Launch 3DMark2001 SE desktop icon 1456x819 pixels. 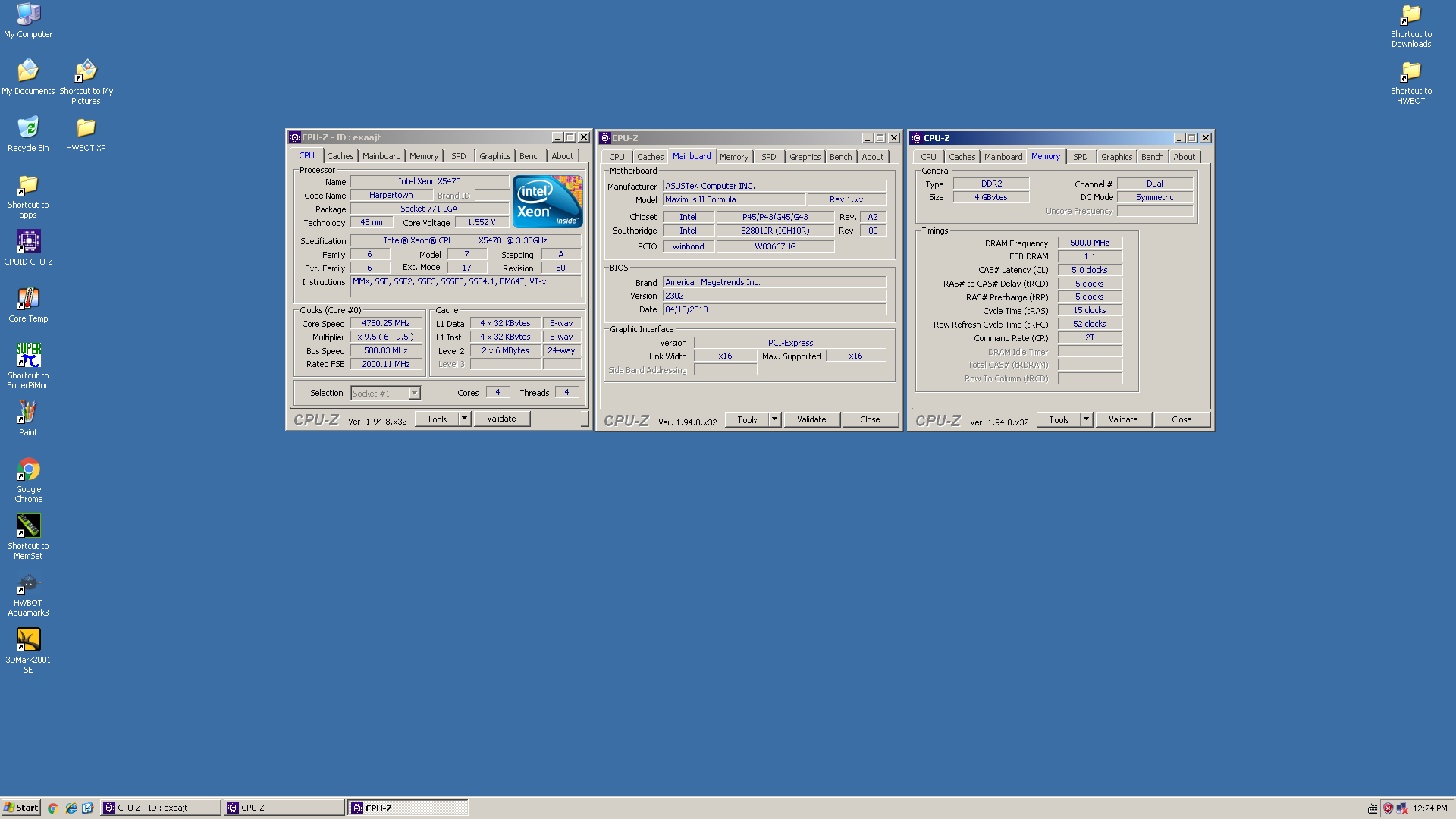point(28,651)
